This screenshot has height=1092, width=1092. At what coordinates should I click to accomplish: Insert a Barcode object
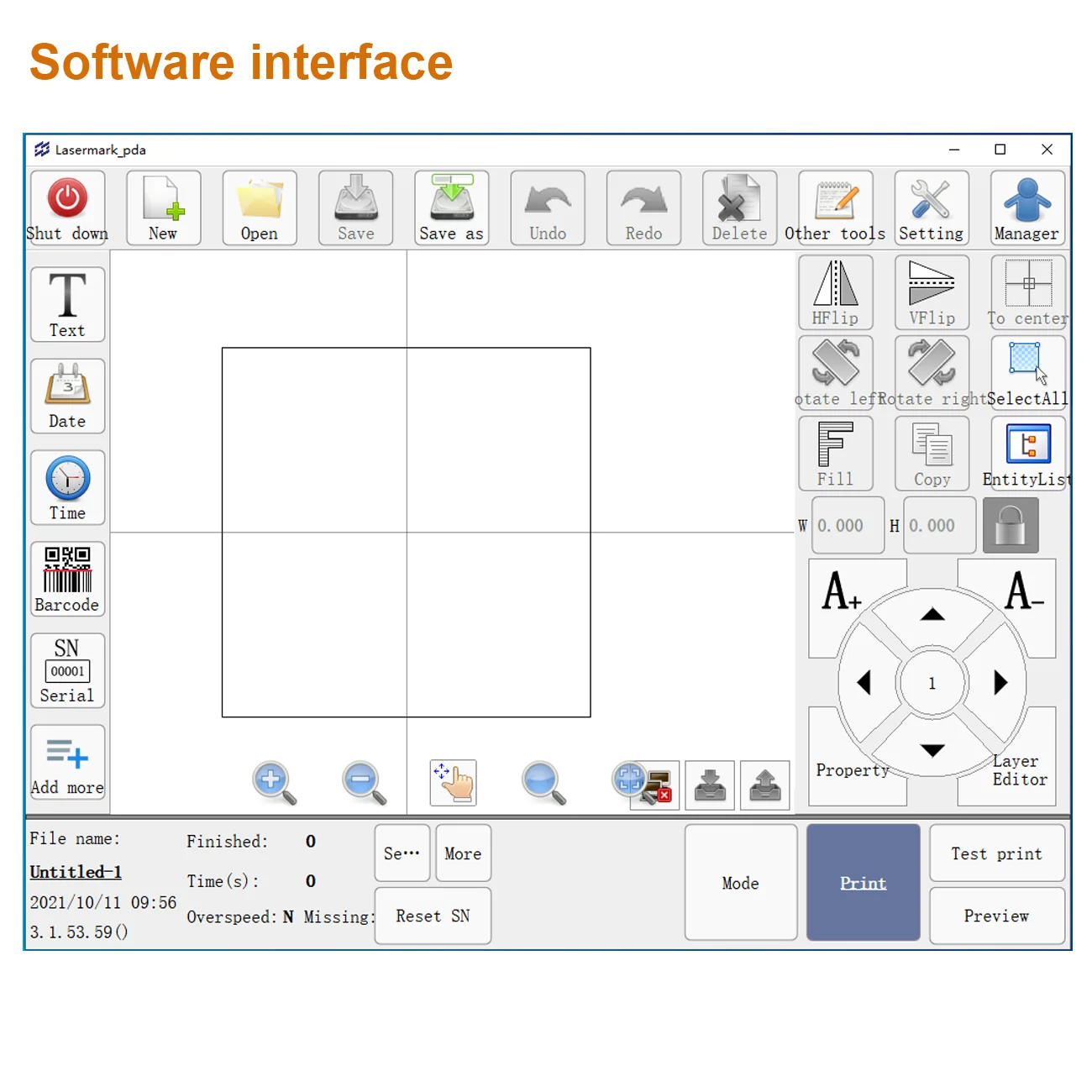pyautogui.click(x=67, y=580)
